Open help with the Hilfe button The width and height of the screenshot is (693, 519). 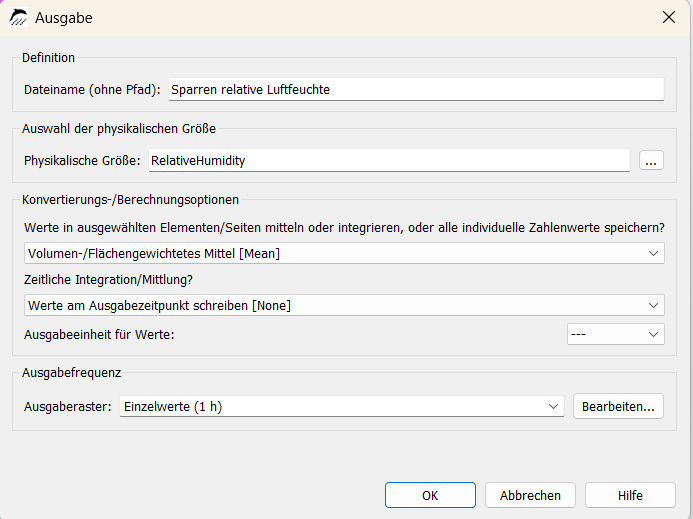tap(630, 495)
